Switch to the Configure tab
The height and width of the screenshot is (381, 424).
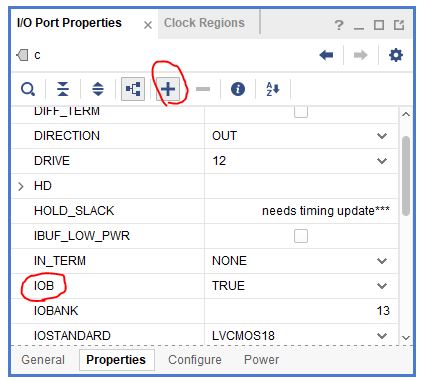[195, 360]
